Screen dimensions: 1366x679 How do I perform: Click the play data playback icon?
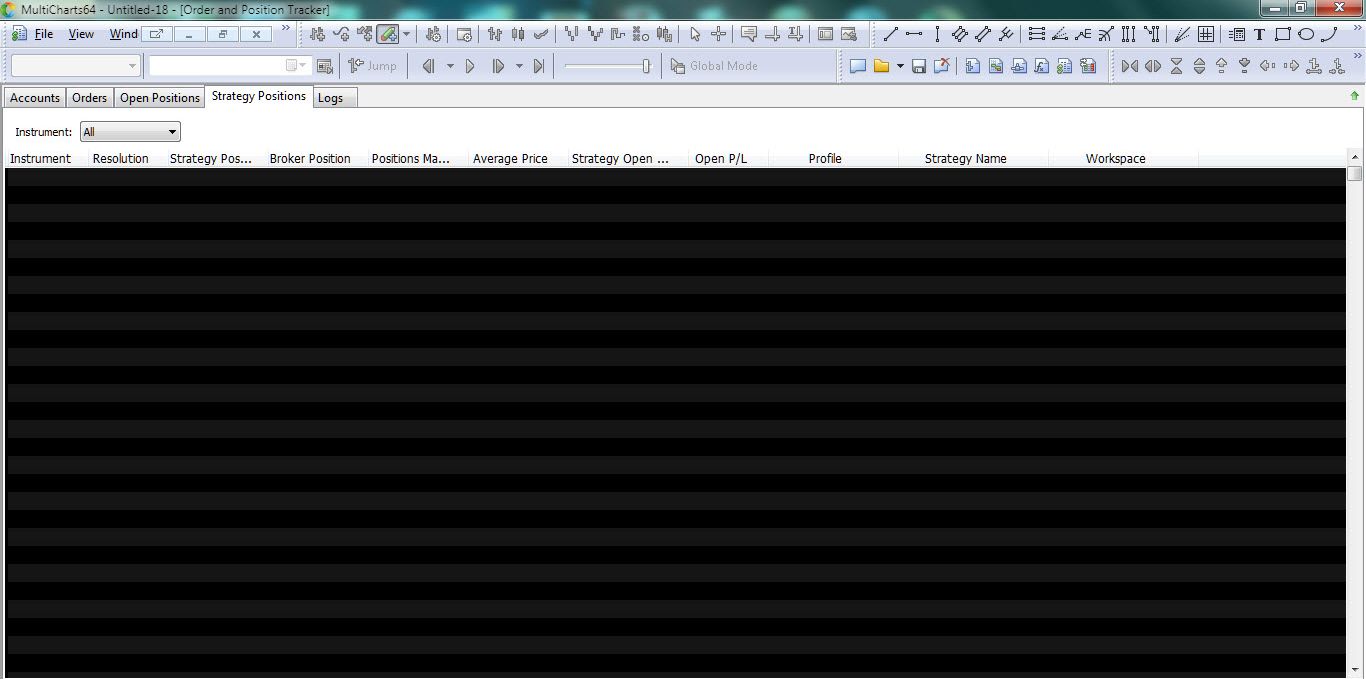470,66
